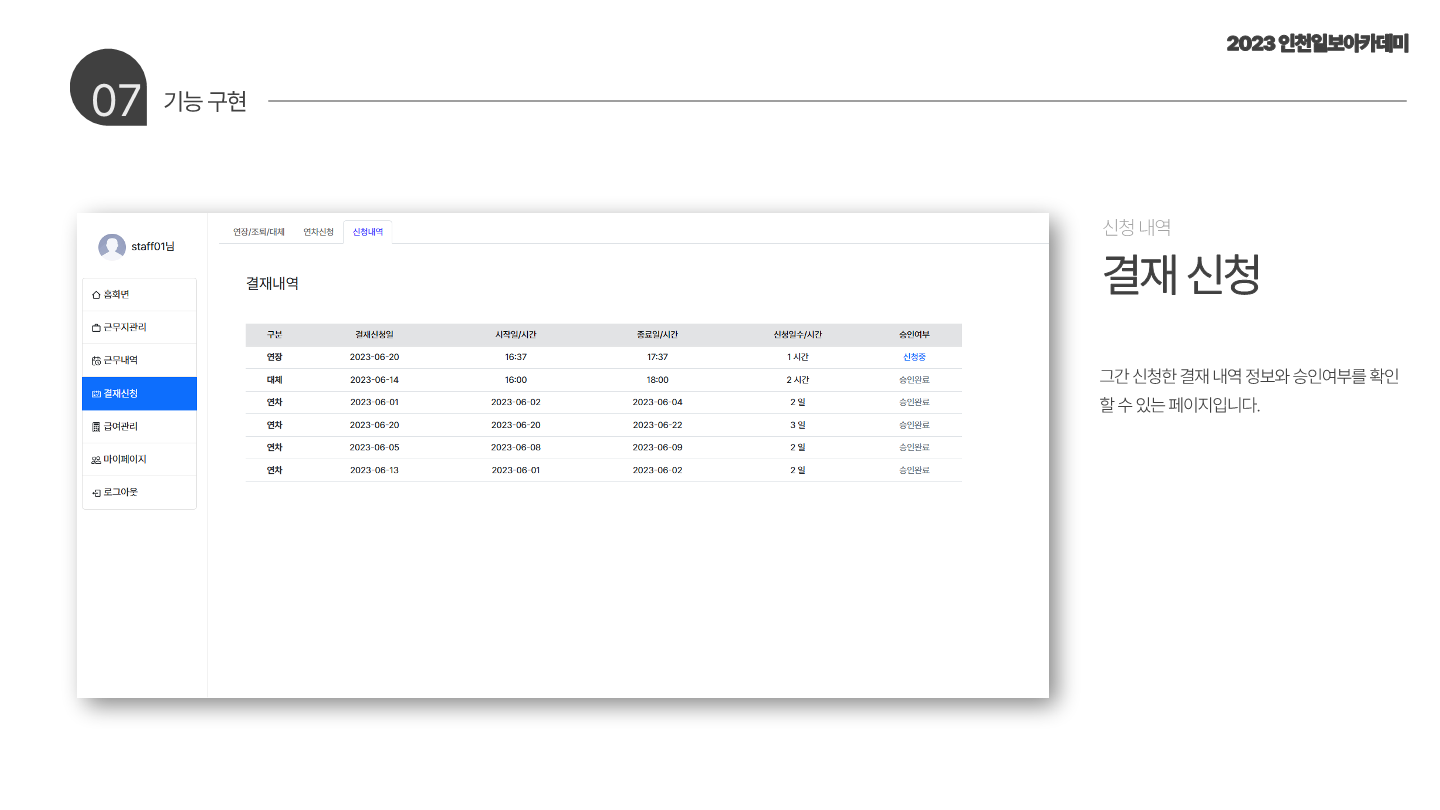Click the request date 2023-06-13 cell
1440x810 pixels.
[374, 470]
